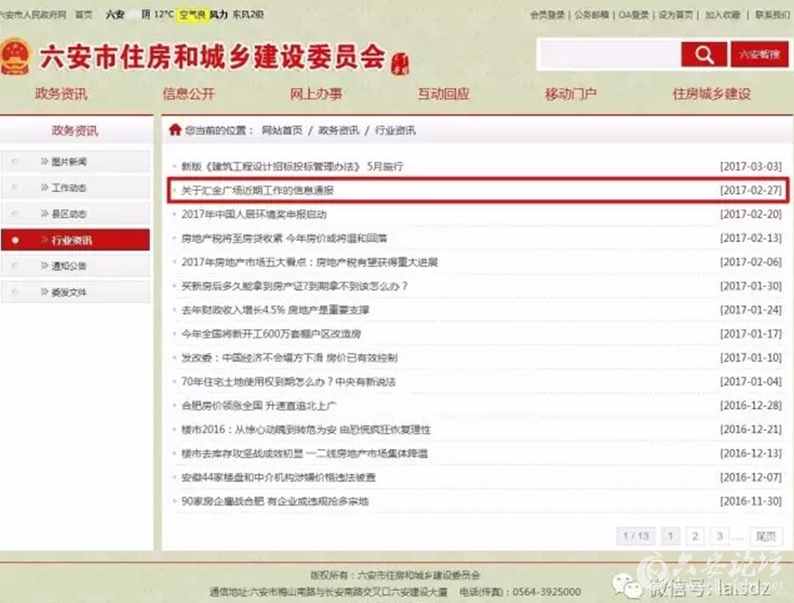Click the 1/13 page indicator
The image size is (794, 603).
pyautogui.click(x=636, y=536)
